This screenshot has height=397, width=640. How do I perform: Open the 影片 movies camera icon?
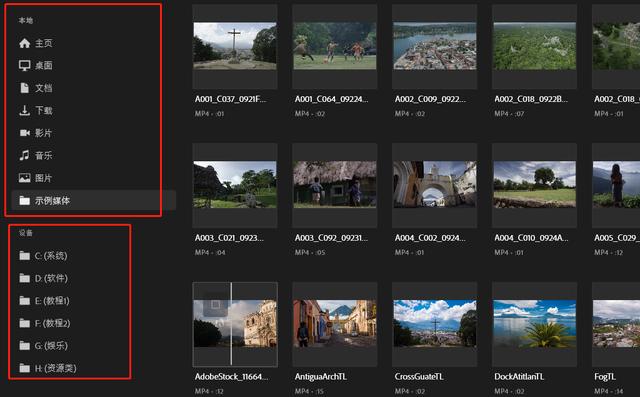24,133
